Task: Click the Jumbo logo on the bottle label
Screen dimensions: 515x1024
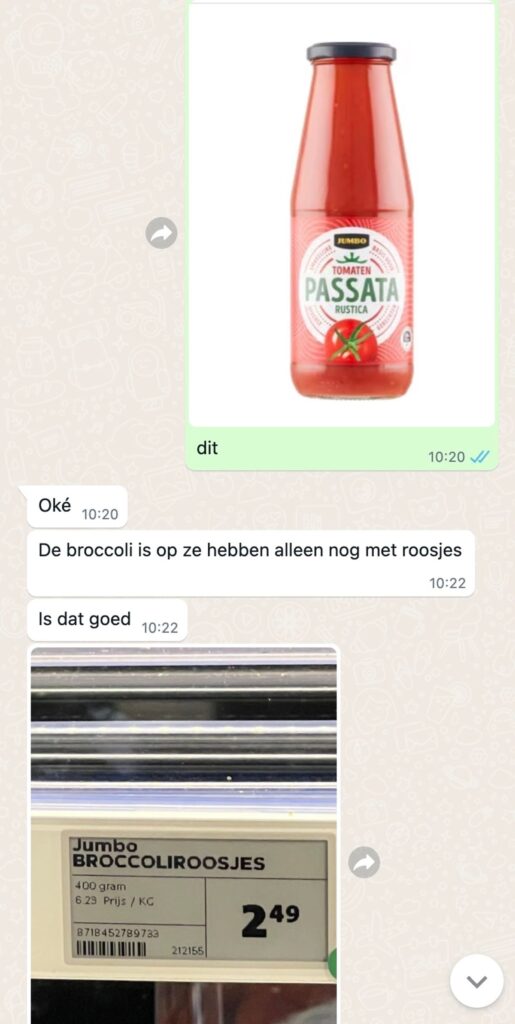Action: (x=352, y=240)
